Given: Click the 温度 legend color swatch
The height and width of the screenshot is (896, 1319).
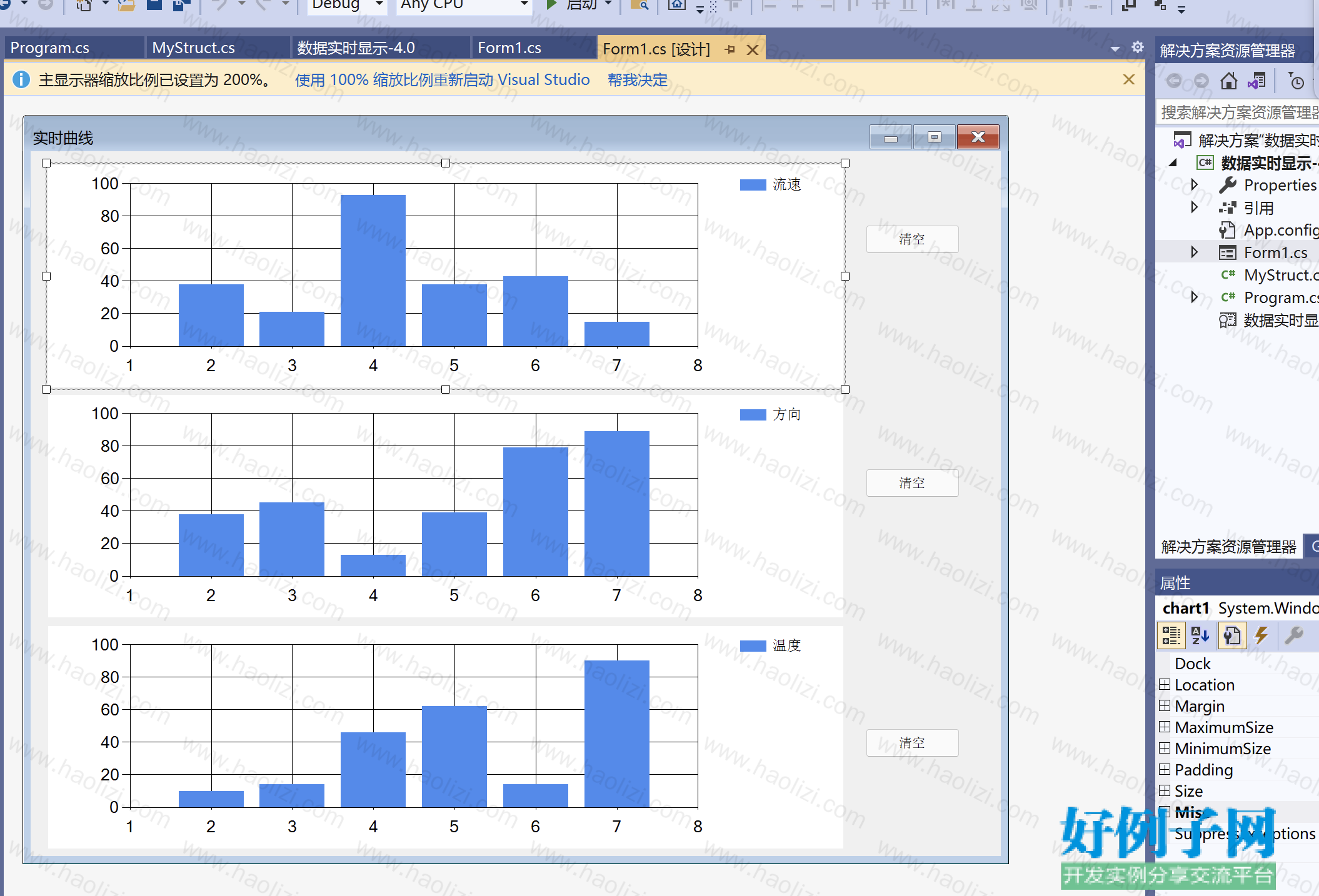Looking at the screenshot, I should tap(753, 646).
